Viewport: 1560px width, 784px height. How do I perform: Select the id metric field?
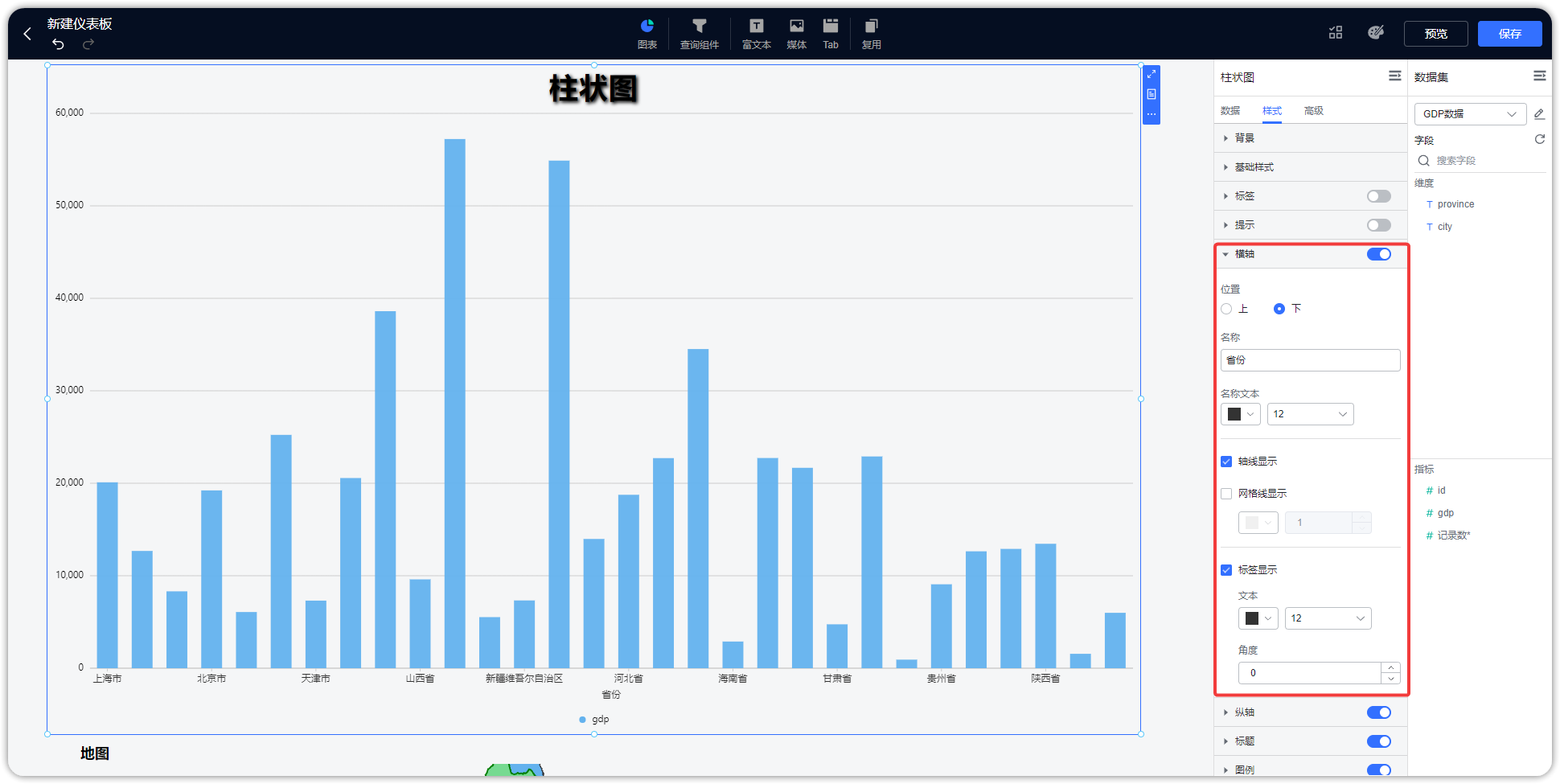1440,491
